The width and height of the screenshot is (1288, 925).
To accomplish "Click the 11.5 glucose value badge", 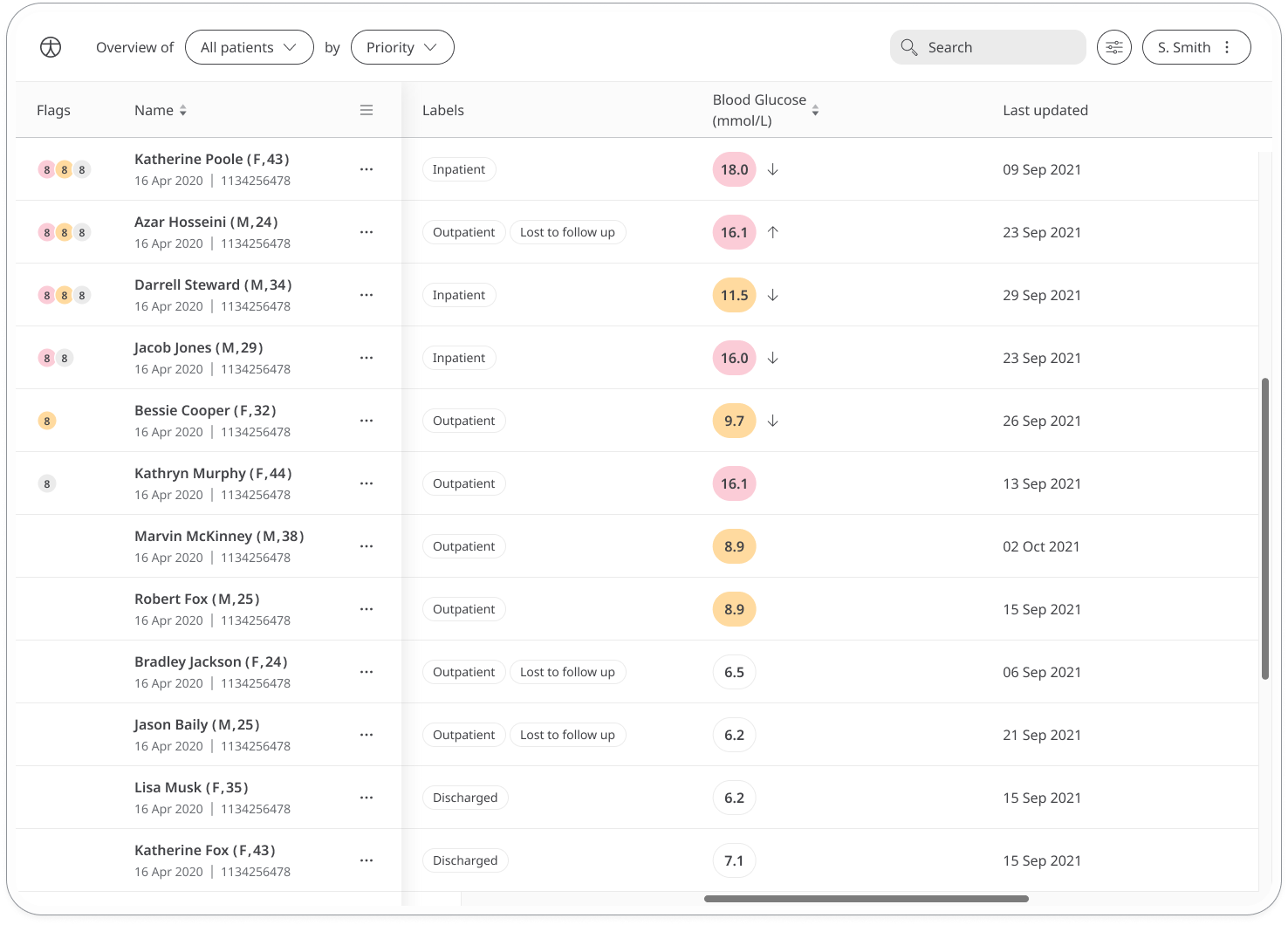I will tap(735, 295).
